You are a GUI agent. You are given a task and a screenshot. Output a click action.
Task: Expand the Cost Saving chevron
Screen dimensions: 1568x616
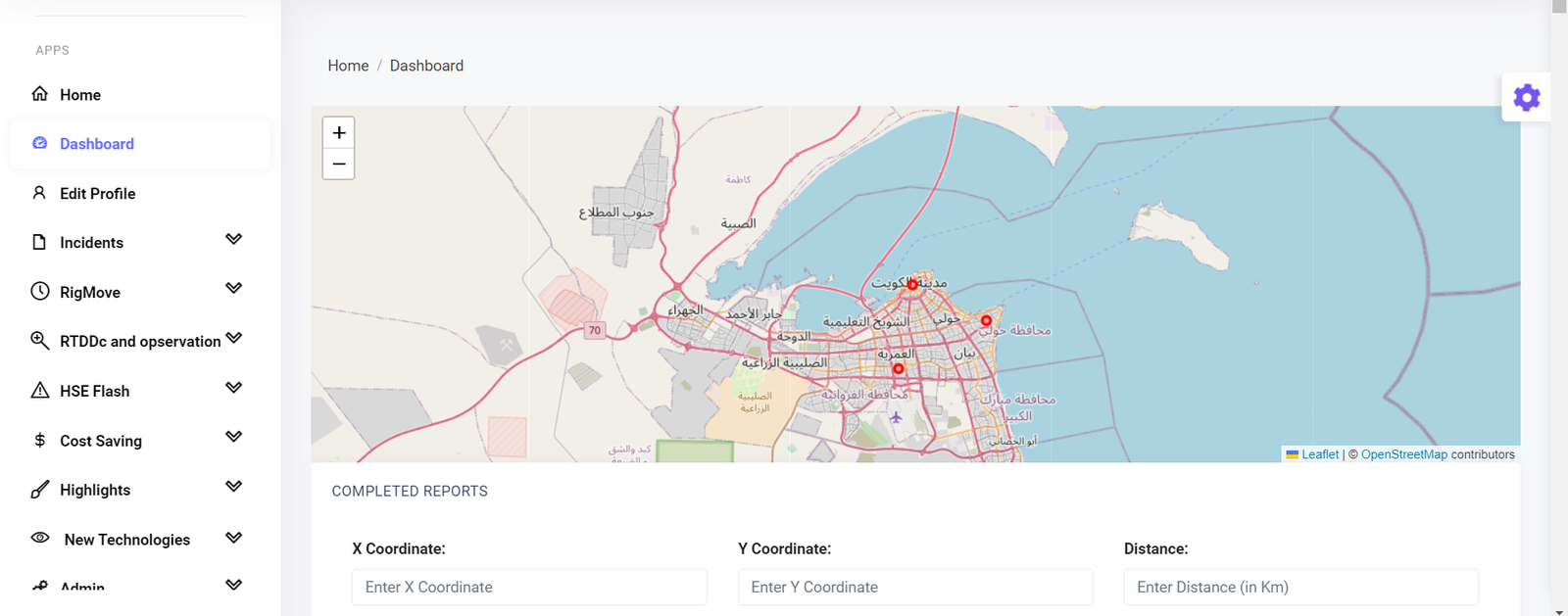click(x=233, y=436)
